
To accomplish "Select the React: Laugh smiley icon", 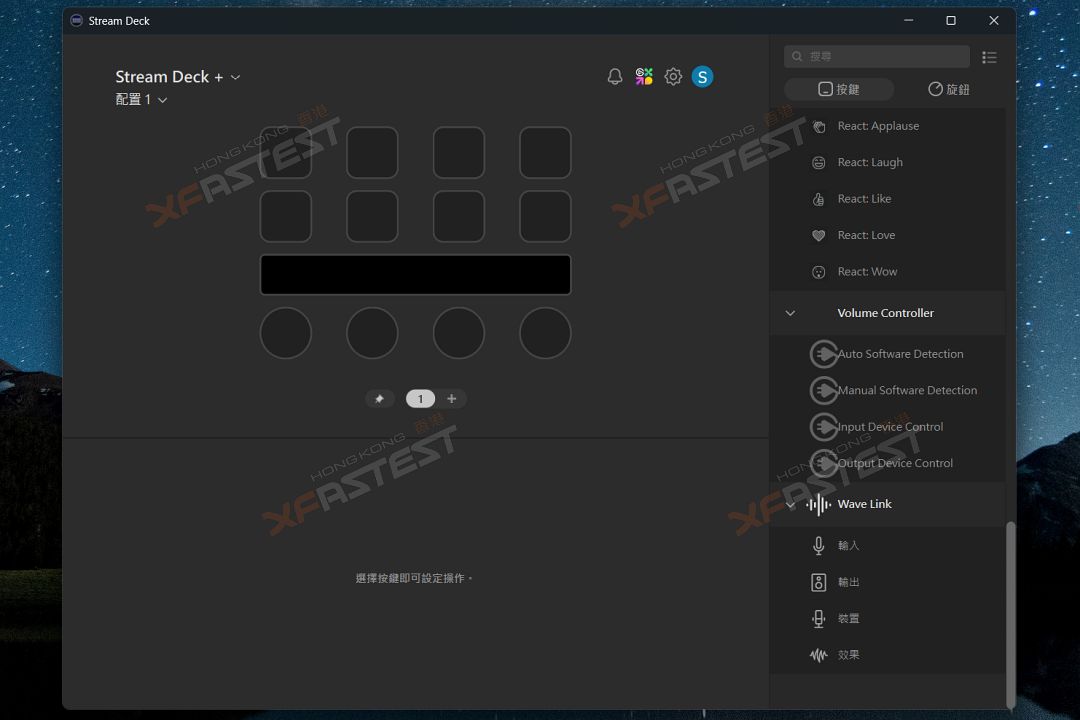I will pyautogui.click(x=818, y=163).
